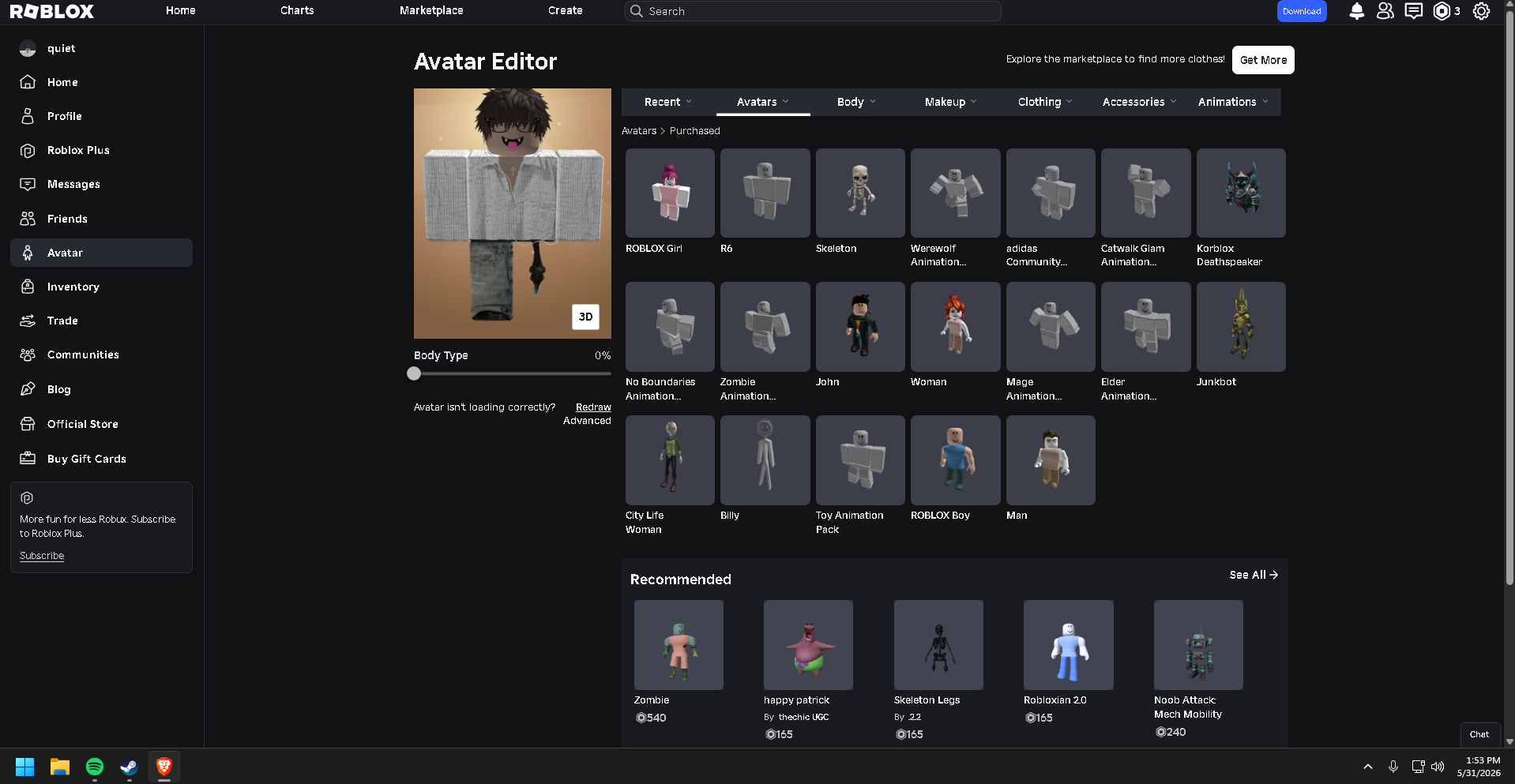This screenshot has width=1515, height=784.
Task: Open the Robux balance icon
Action: click(x=1442, y=11)
